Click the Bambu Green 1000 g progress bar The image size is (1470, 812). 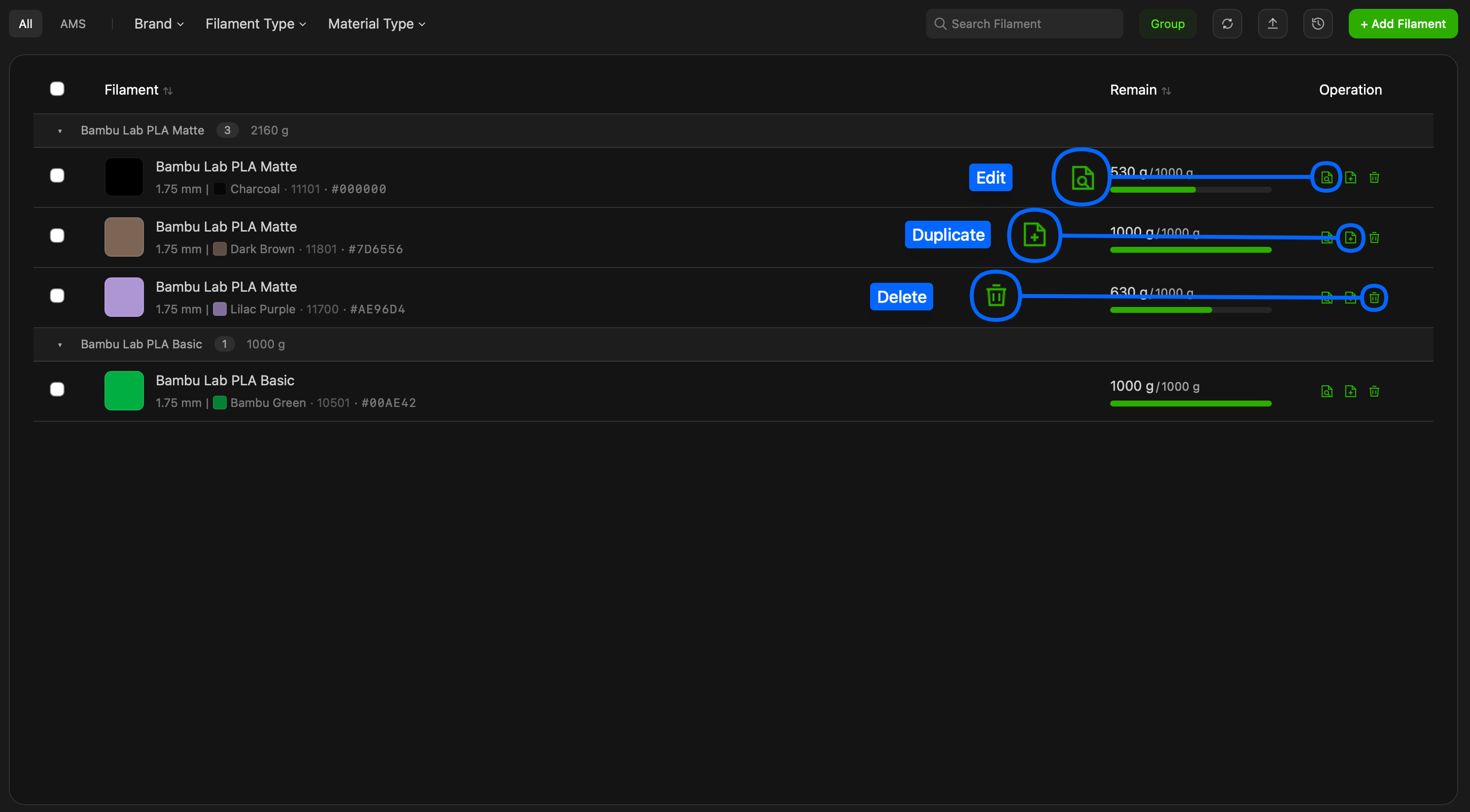point(1190,404)
